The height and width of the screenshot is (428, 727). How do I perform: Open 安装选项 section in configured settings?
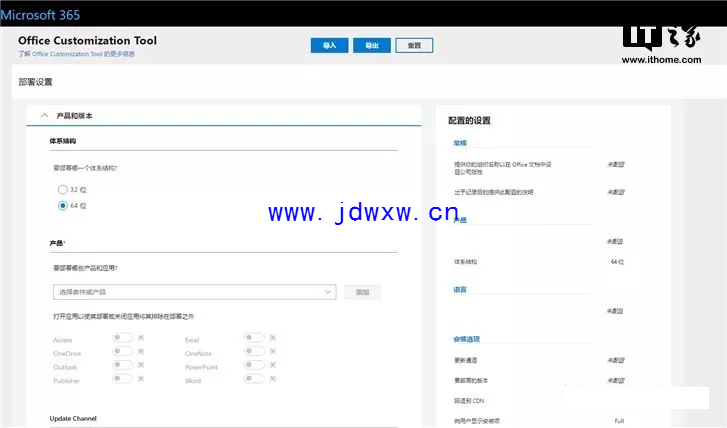466,339
